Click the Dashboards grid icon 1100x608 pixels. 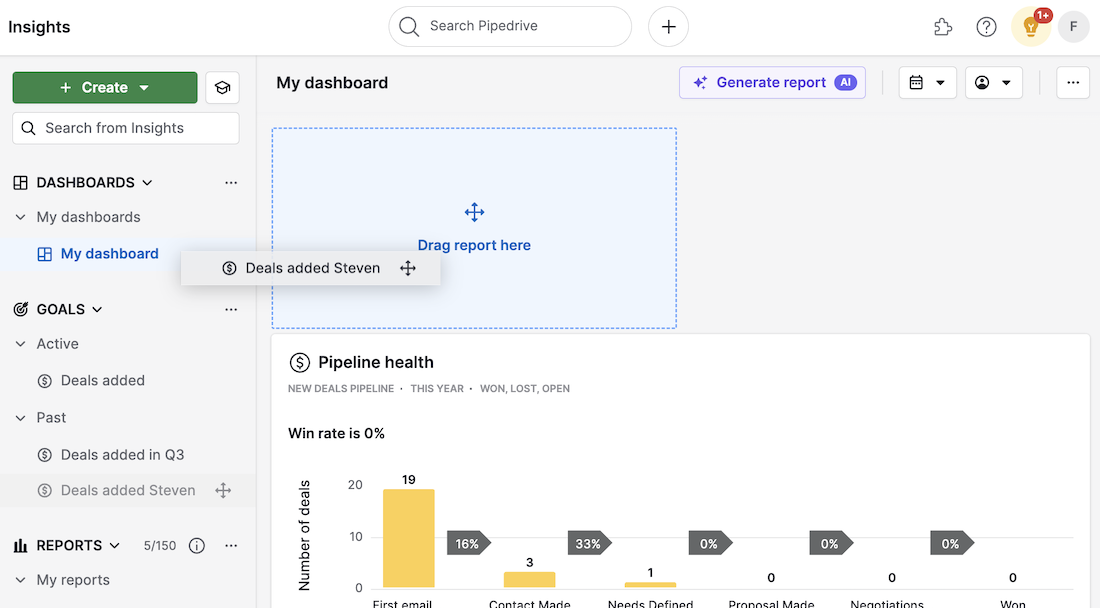[x=21, y=183]
